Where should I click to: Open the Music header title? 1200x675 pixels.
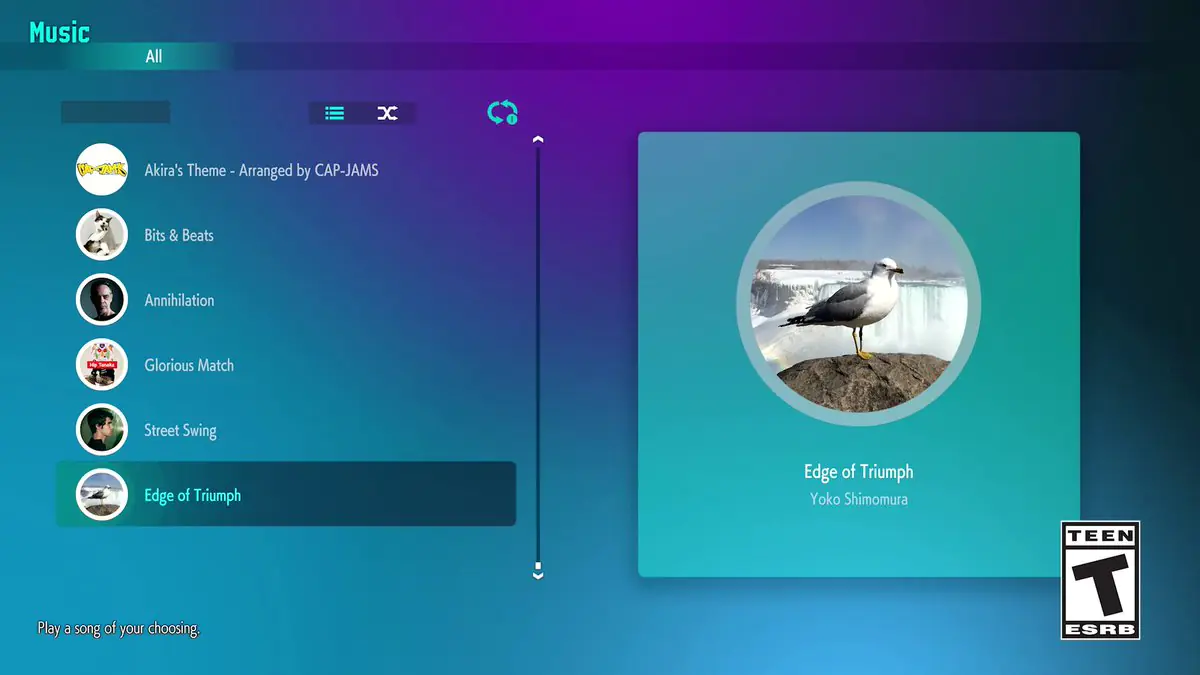pyautogui.click(x=60, y=32)
